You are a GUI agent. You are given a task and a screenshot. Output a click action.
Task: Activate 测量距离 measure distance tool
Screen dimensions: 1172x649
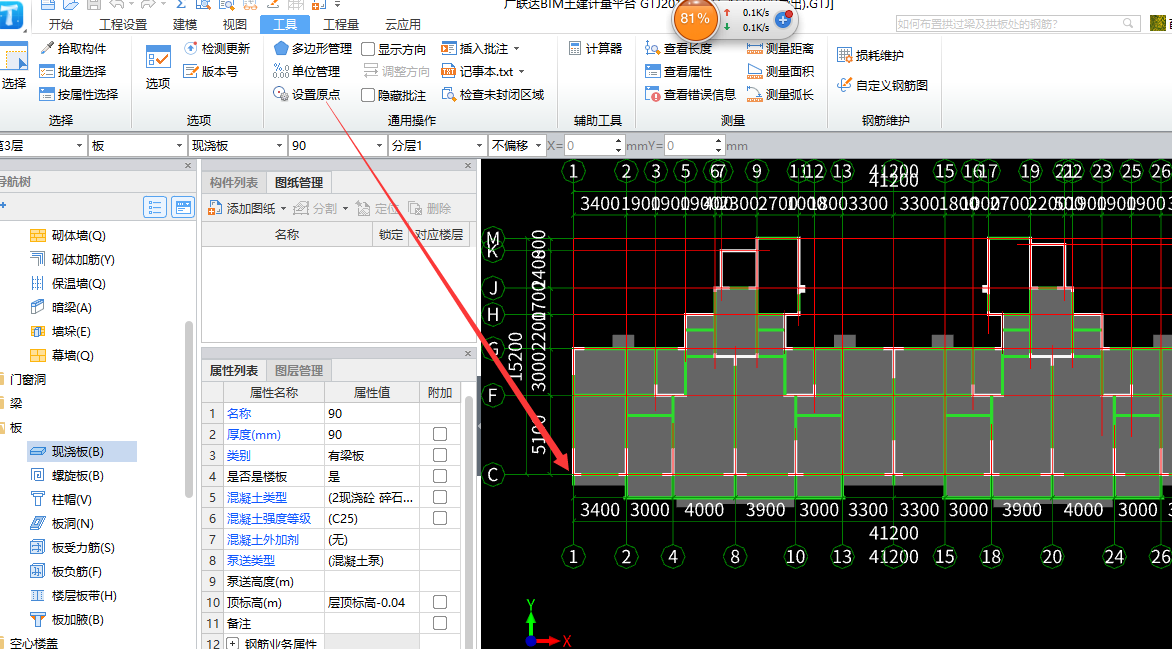pos(780,49)
